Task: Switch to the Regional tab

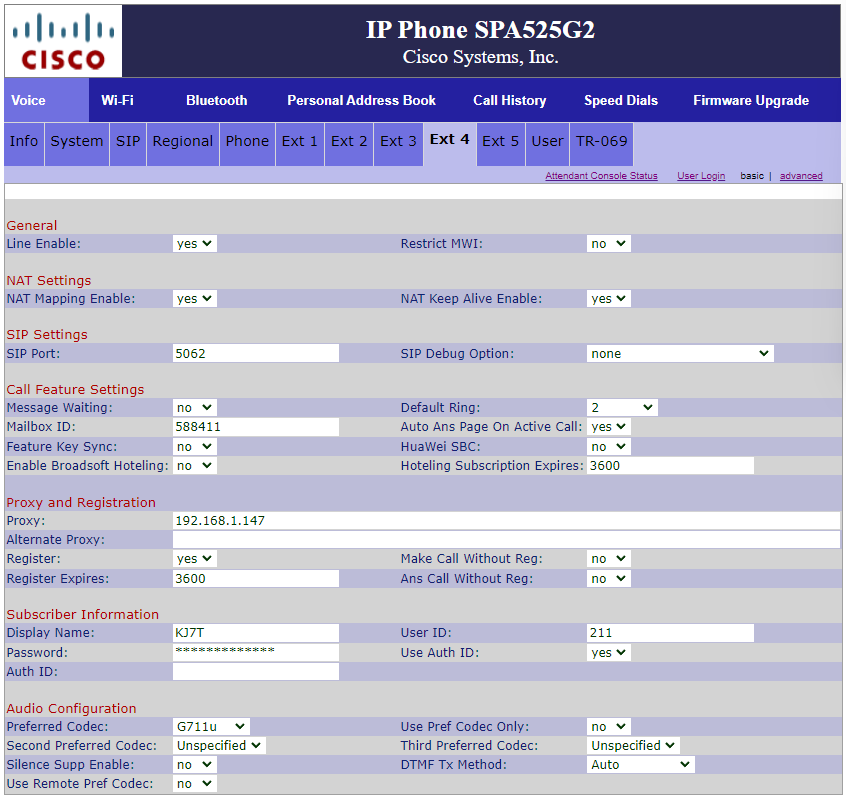Action: (x=182, y=142)
